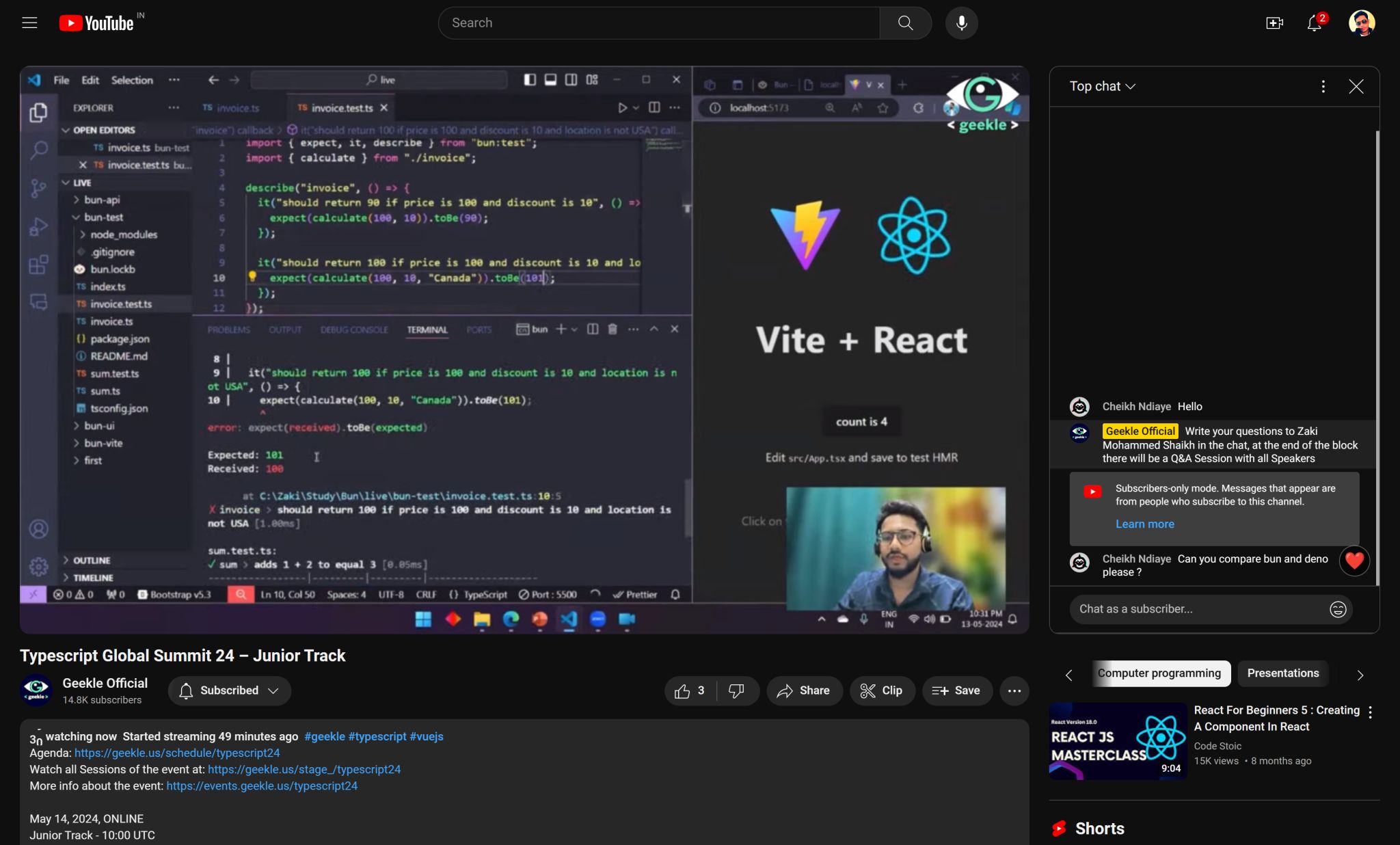Select the Computer programming chip
This screenshot has width=1400, height=845.
click(1159, 673)
